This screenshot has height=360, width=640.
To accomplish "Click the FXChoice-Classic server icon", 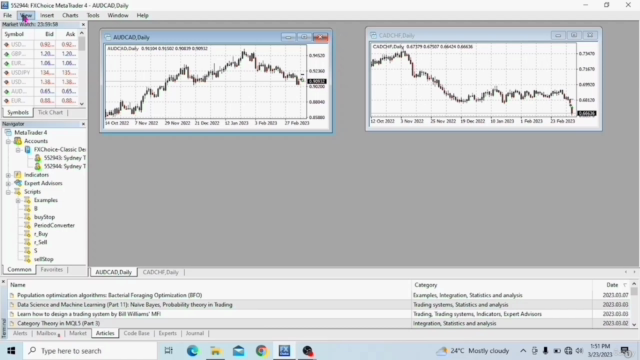I will pyautogui.click(x=27, y=149).
